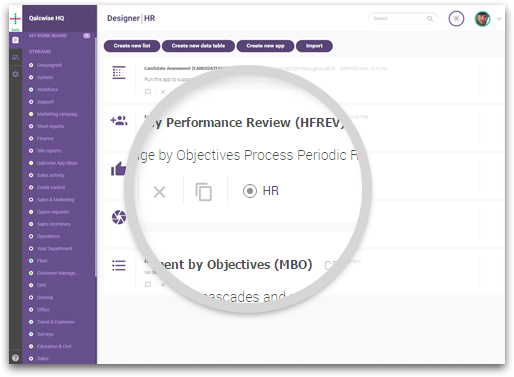Click the X delete icon in magnified view
The image size is (514, 377).
(x=159, y=192)
